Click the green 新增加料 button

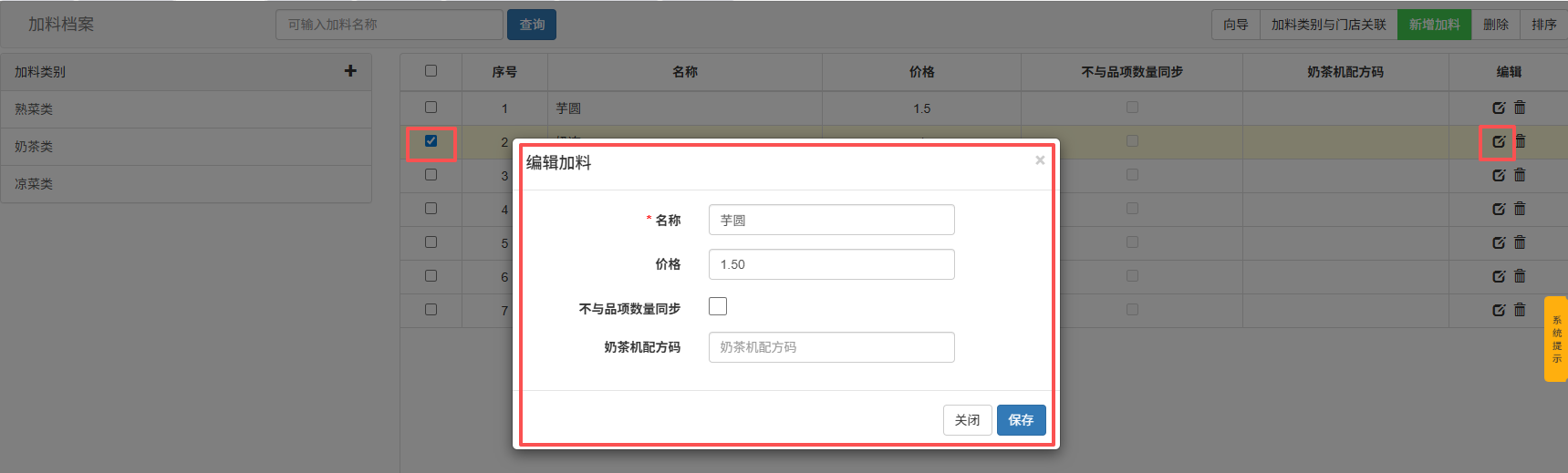tap(1434, 25)
